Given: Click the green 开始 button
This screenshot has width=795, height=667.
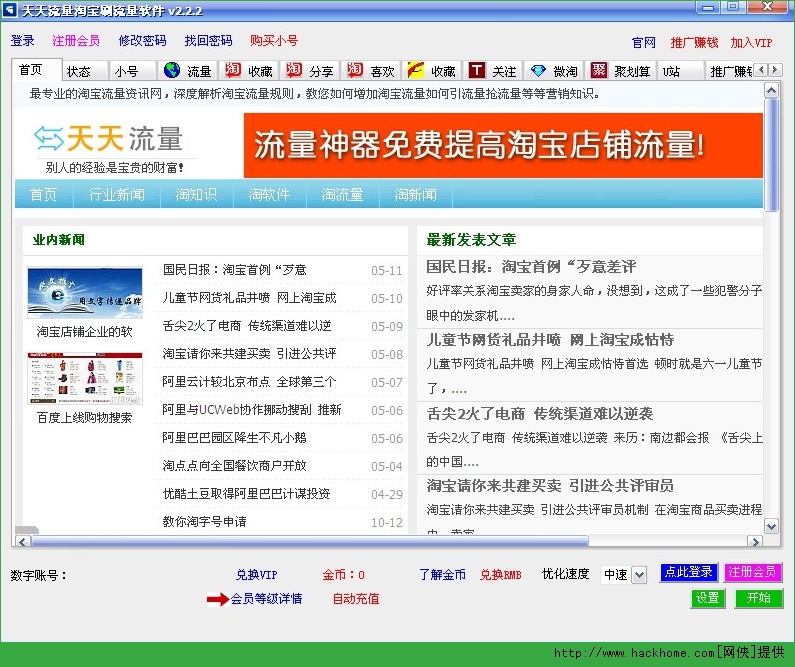Looking at the screenshot, I should click(758, 598).
